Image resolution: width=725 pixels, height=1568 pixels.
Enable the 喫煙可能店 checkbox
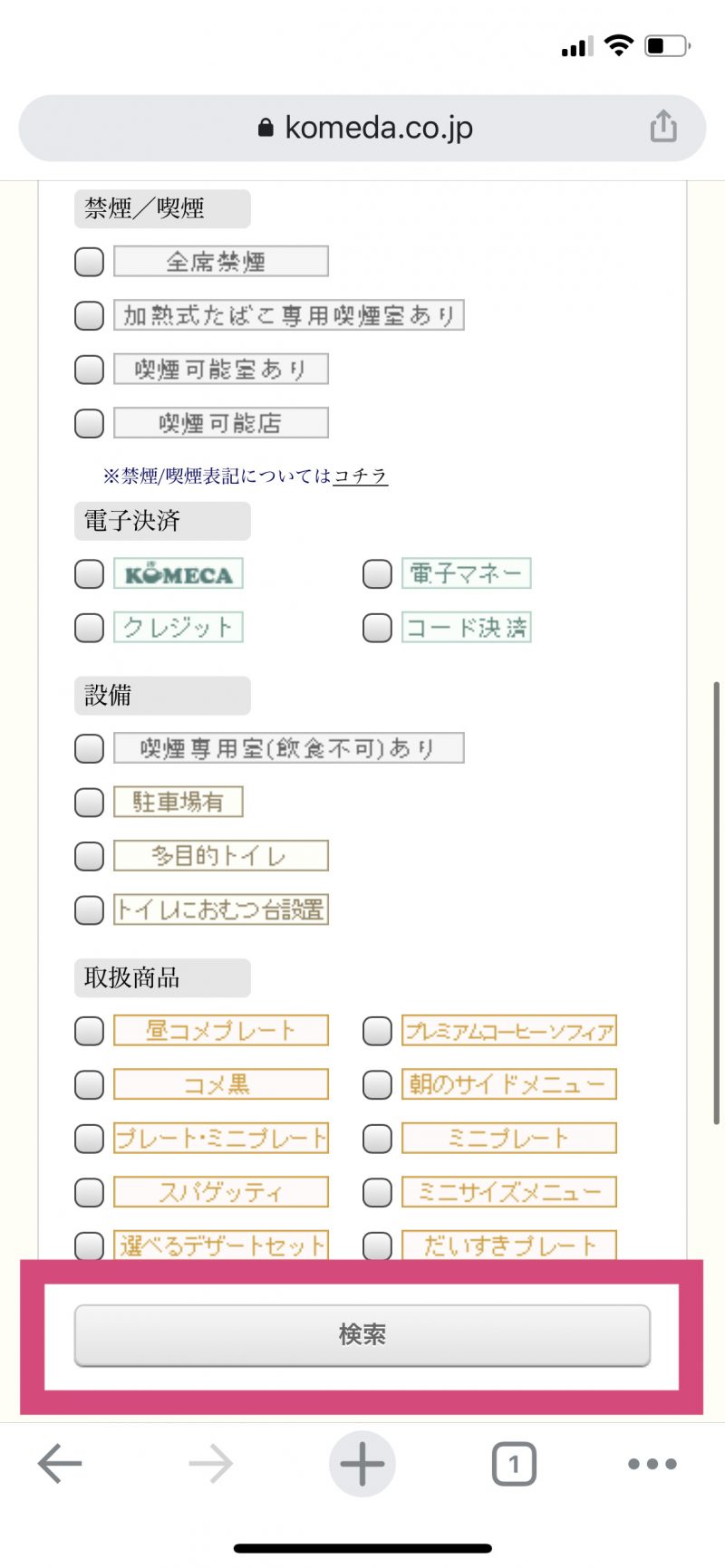[x=89, y=422]
